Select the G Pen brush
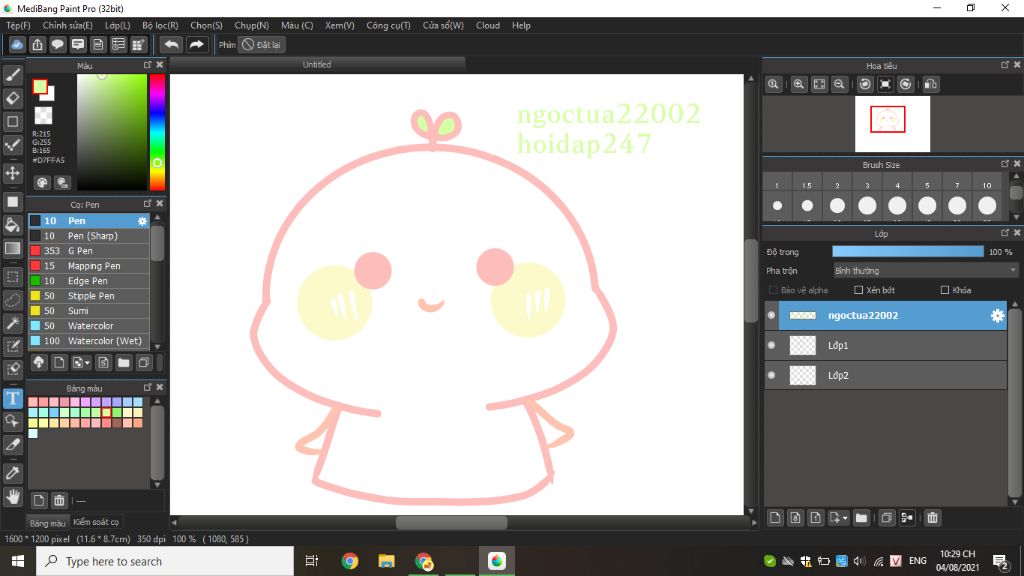Screen dimensions: 1024x576 [x=89, y=251]
